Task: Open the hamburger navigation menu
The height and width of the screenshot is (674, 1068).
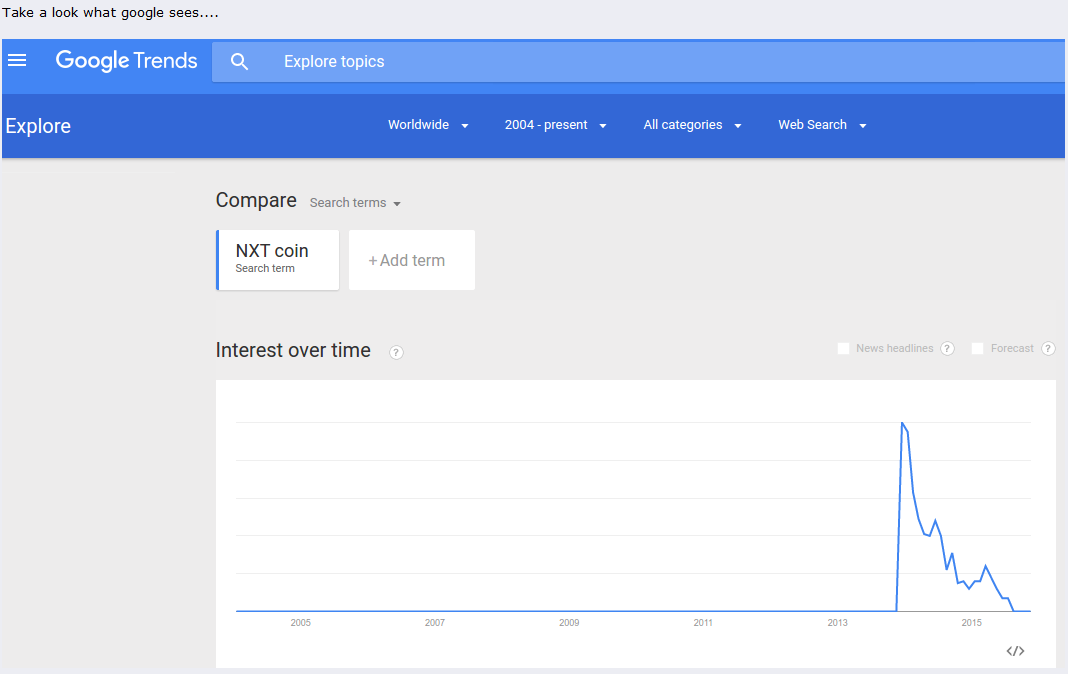Action: click(x=17, y=61)
